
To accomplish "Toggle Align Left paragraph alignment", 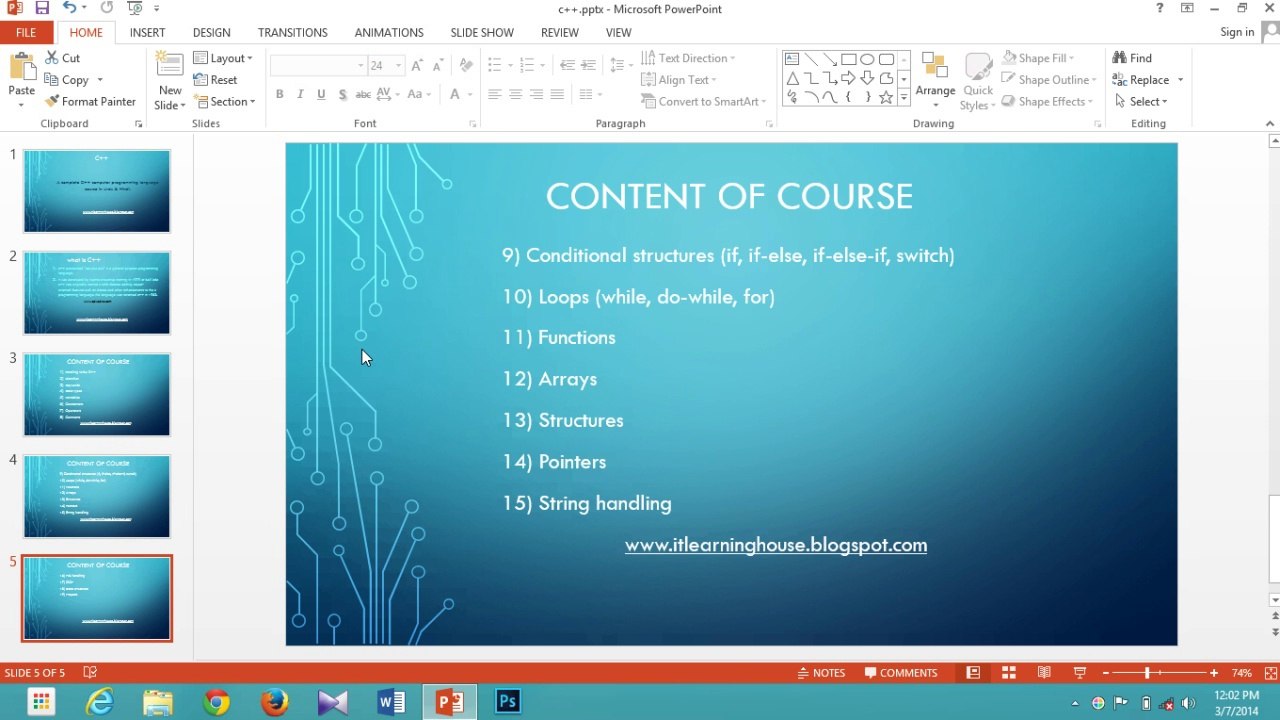I will pos(494,94).
